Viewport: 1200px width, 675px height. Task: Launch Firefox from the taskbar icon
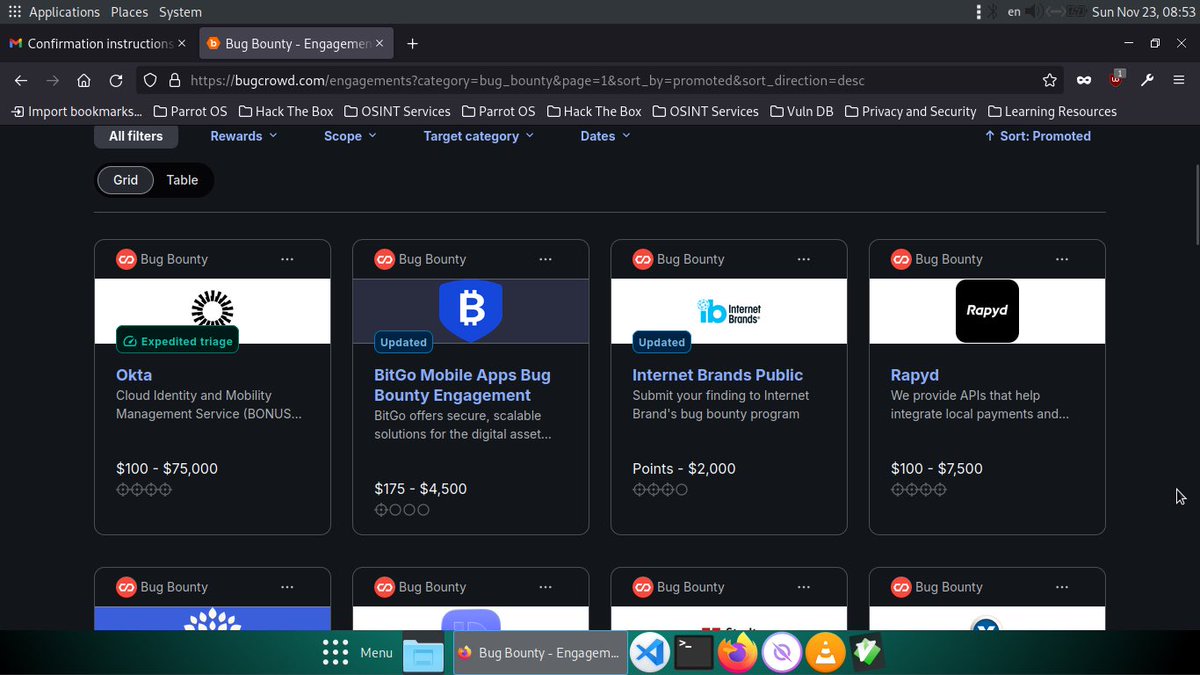738,653
